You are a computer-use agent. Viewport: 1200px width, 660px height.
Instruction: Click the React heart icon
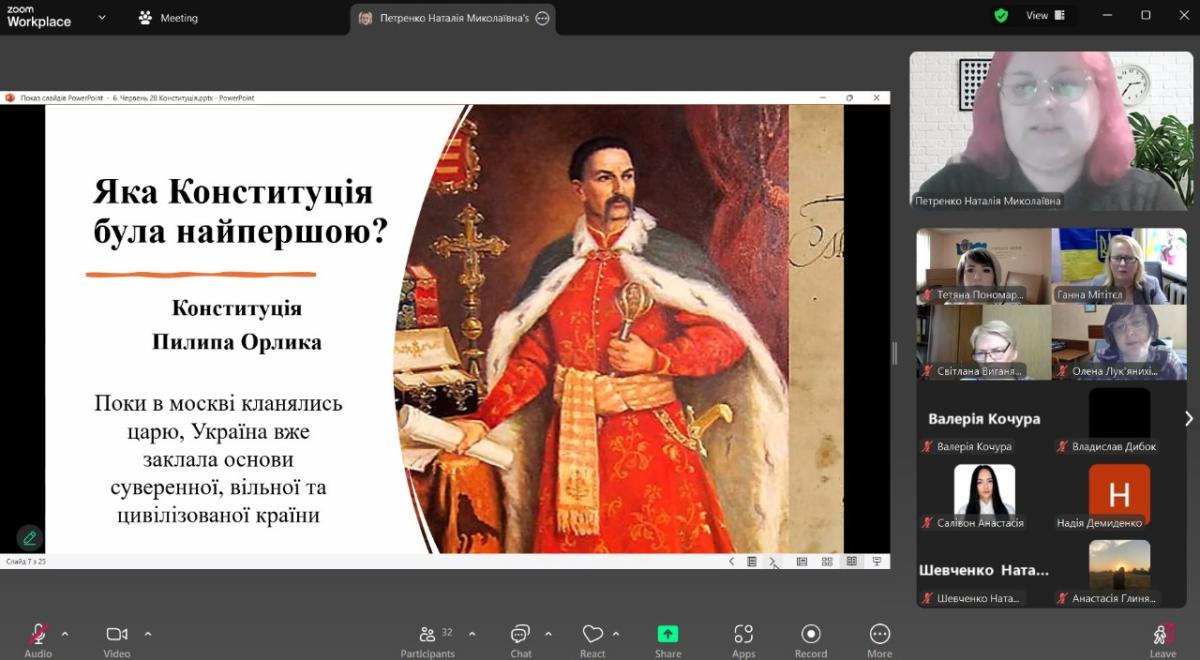(x=592, y=635)
